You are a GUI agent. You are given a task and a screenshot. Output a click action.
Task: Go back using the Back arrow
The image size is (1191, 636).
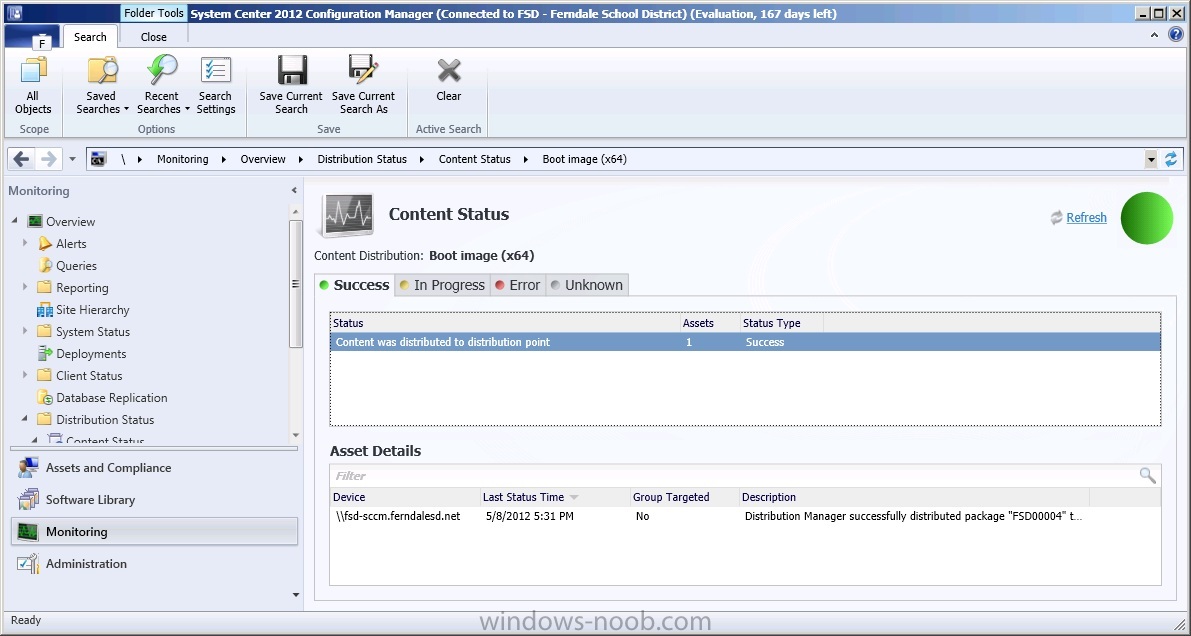click(21, 159)
